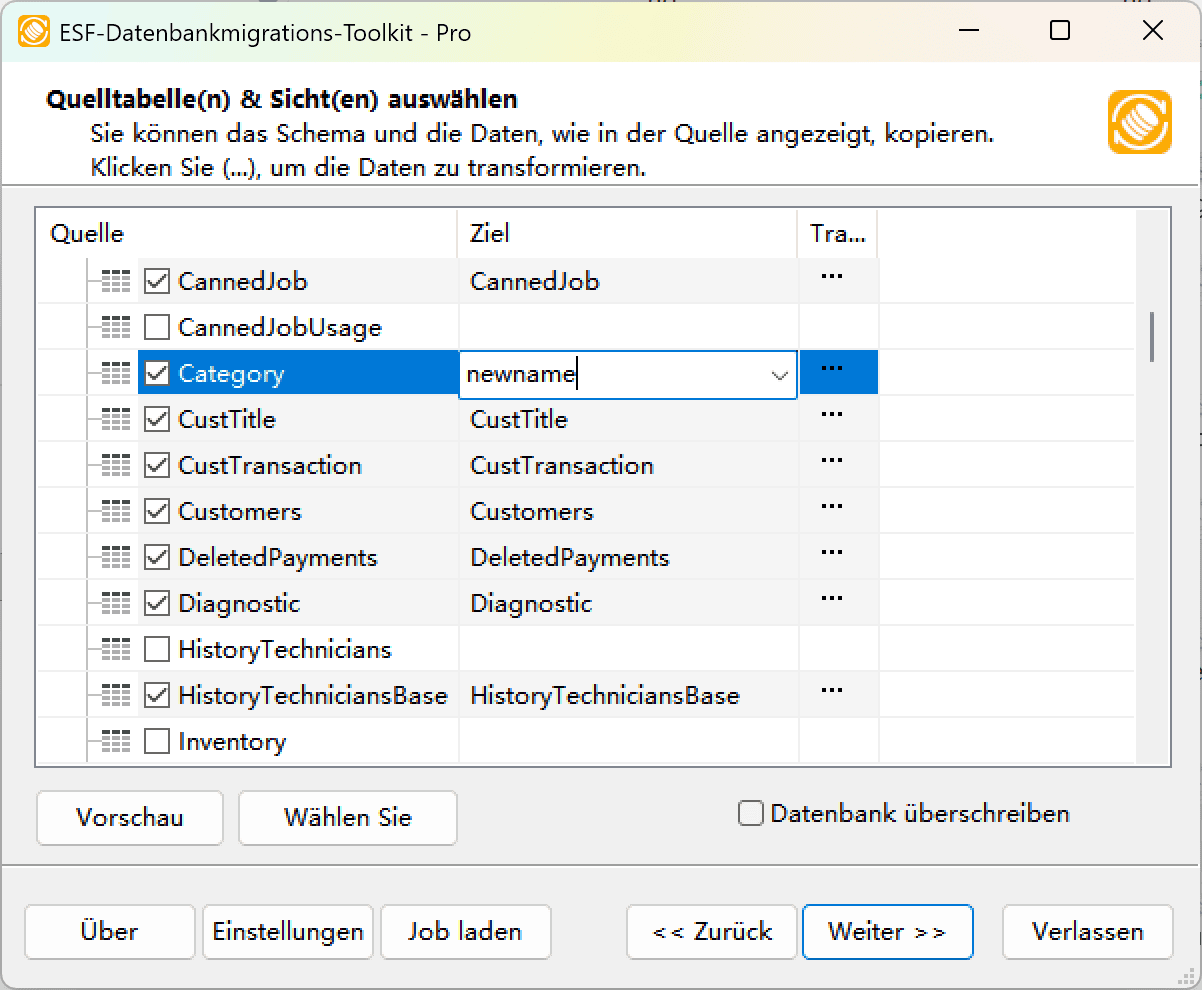Uncheck the Diagnostic table checkbox
The image size is (1202, 990).
pos(157,604)
